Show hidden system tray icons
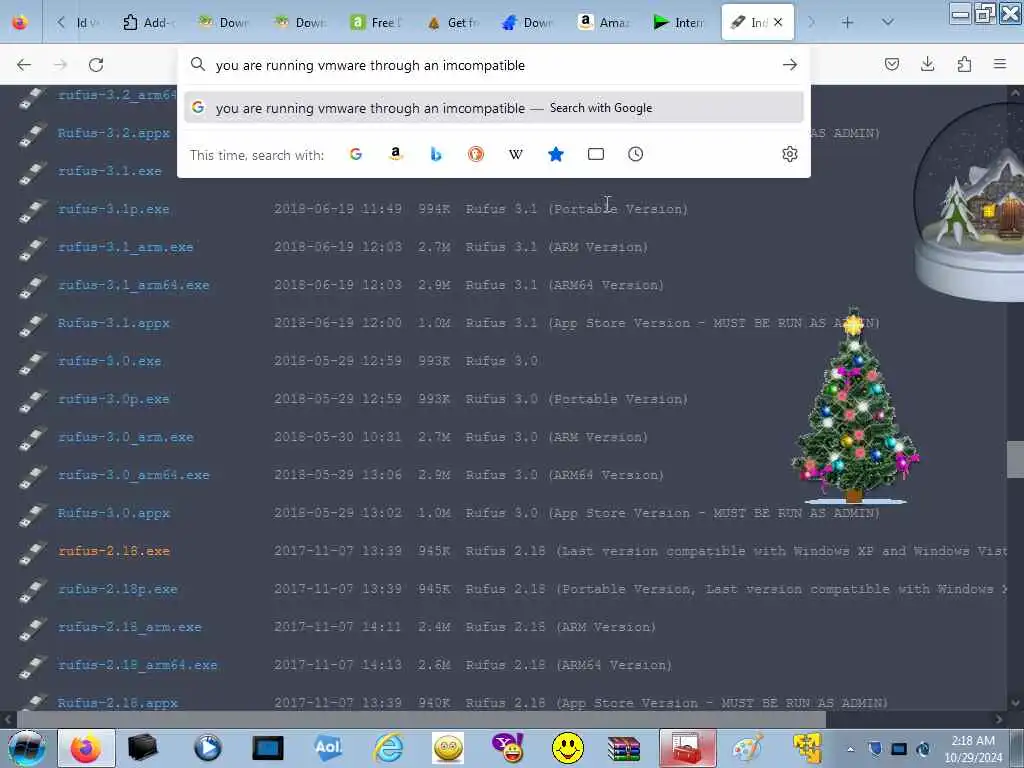This screenshot has width=1024, height=768. tap(850, 750)
